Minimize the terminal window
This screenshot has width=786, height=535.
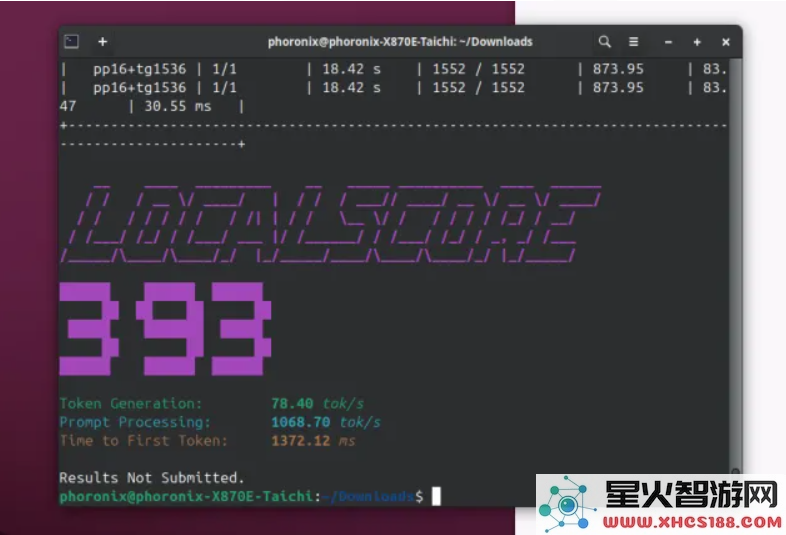(x=668, y=42)
